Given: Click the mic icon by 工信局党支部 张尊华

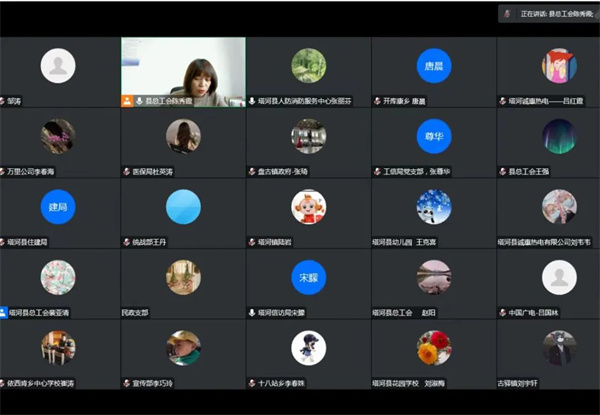Looking at the screenshot, I should (377, 171).
